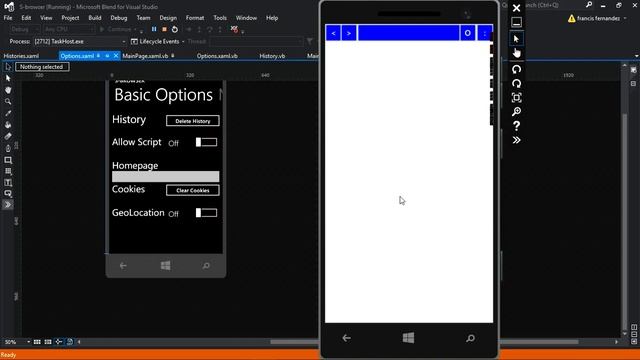Viewport: 640px width, 360px height.
Task: Toggle snapping to snaplines
Action: click(x=59, y=342)
